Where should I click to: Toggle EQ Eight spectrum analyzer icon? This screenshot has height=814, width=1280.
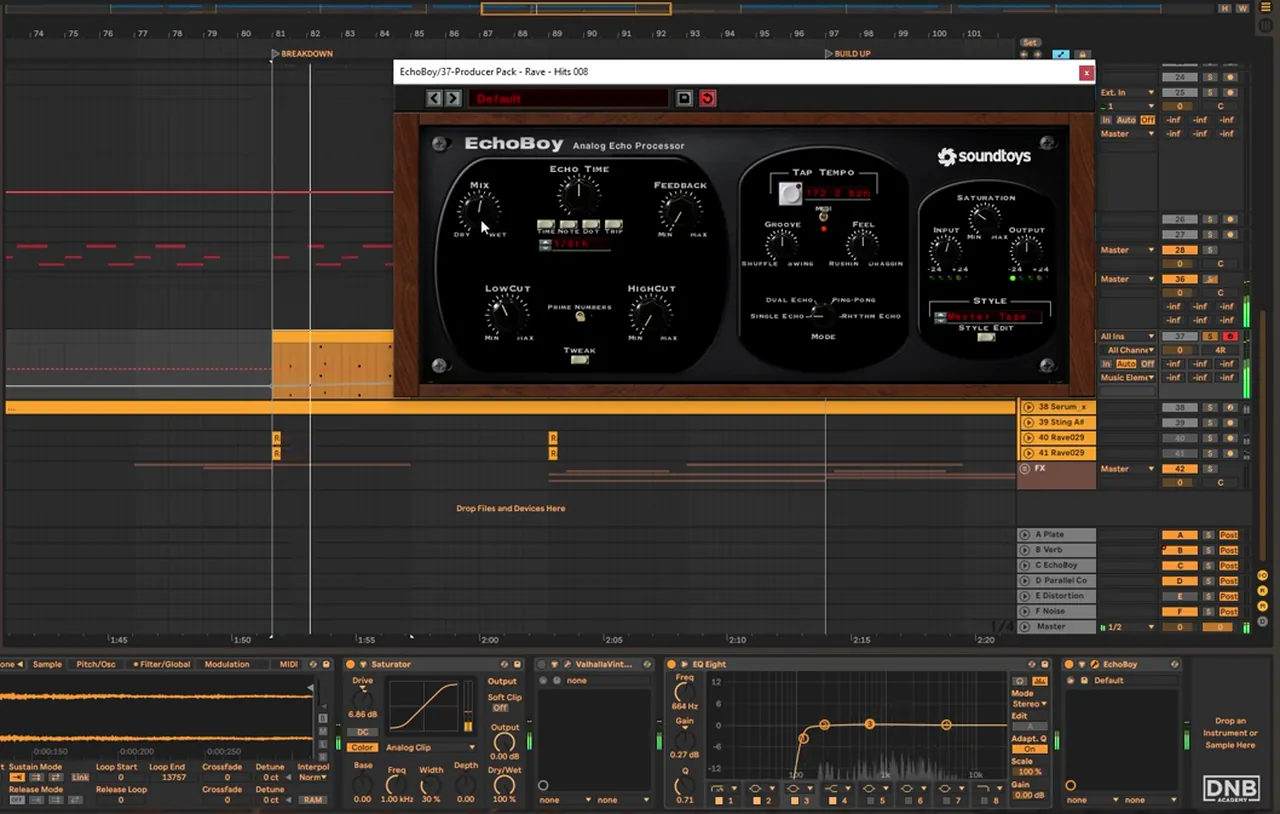point(1040,681)
